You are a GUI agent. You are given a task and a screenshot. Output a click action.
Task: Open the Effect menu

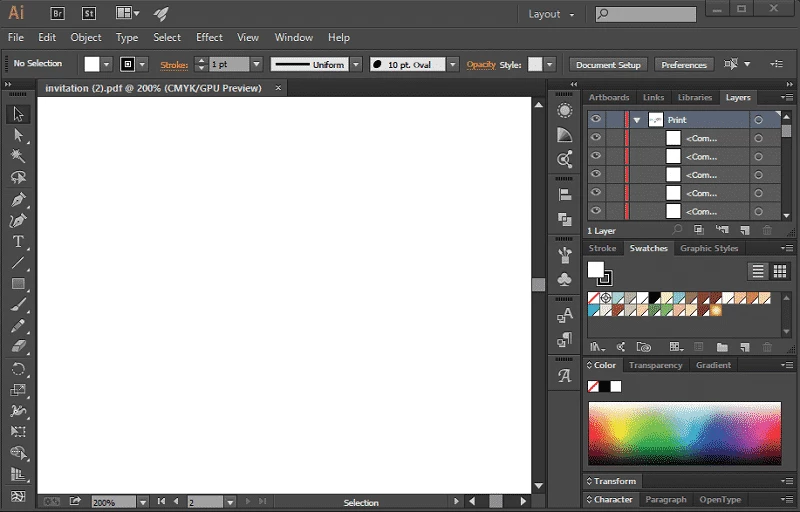pyautogui.click(x=209, y=38)
